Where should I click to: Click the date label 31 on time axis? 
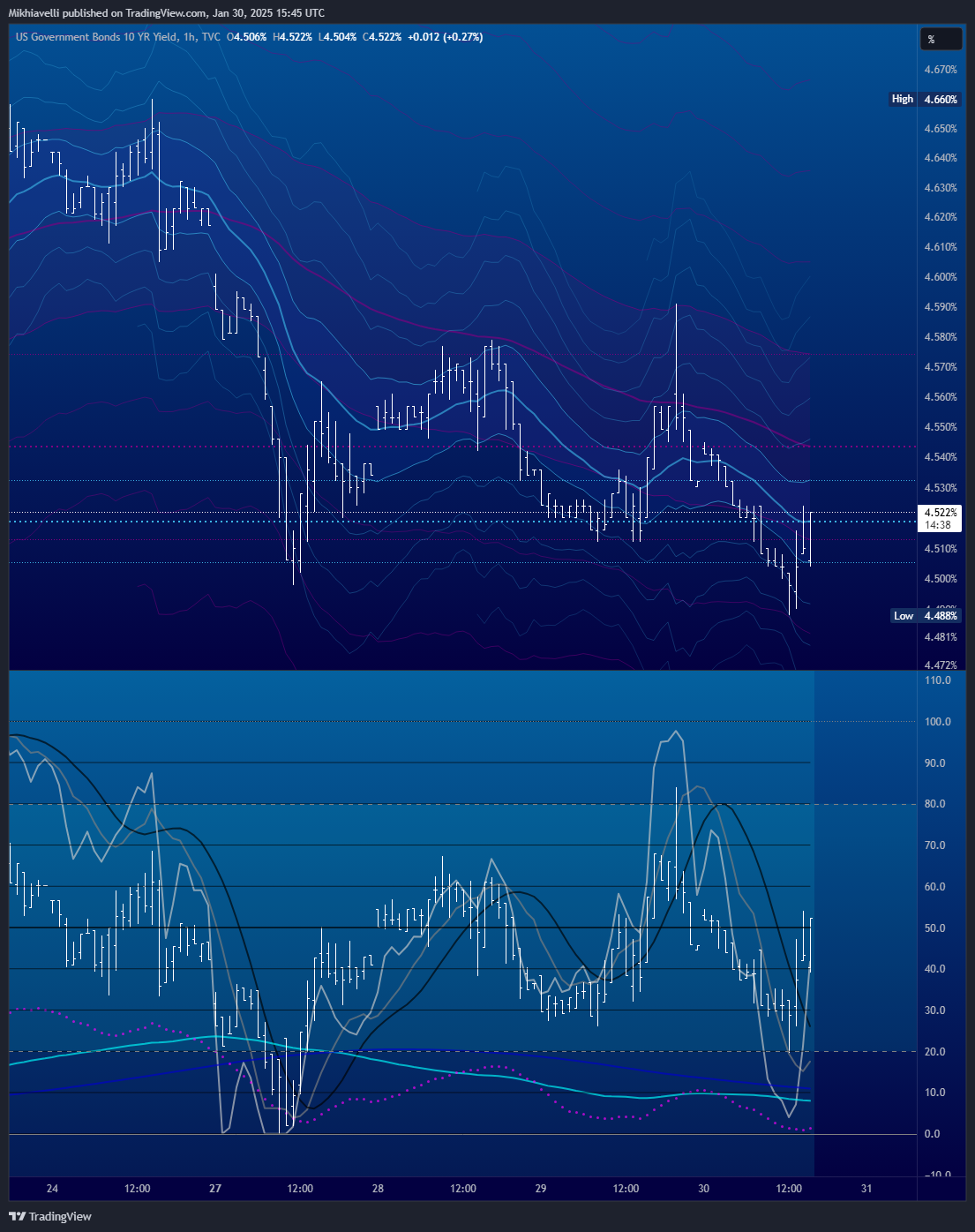coord(866,1189)
